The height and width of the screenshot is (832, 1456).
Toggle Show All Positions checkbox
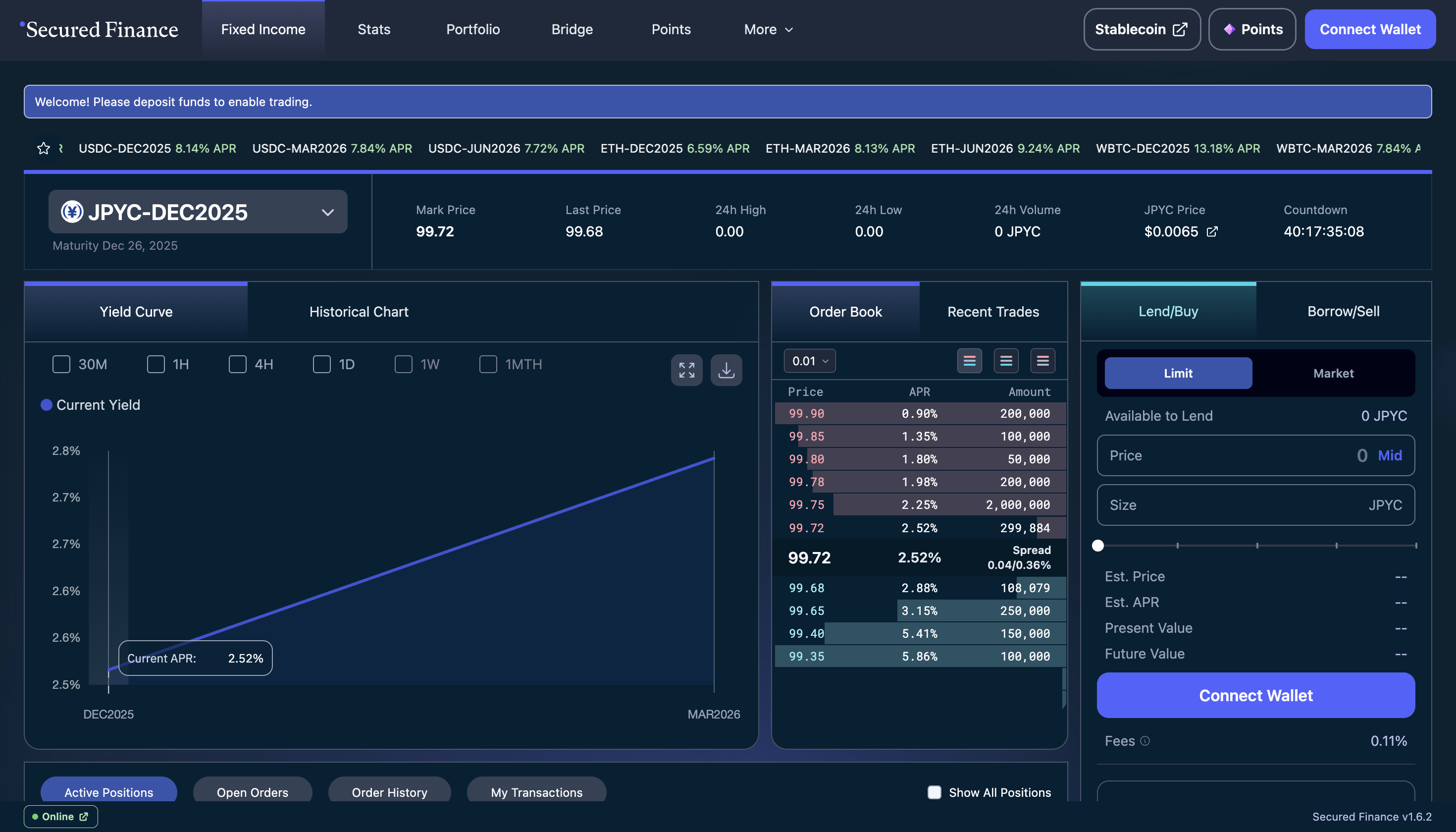[934, 792]
